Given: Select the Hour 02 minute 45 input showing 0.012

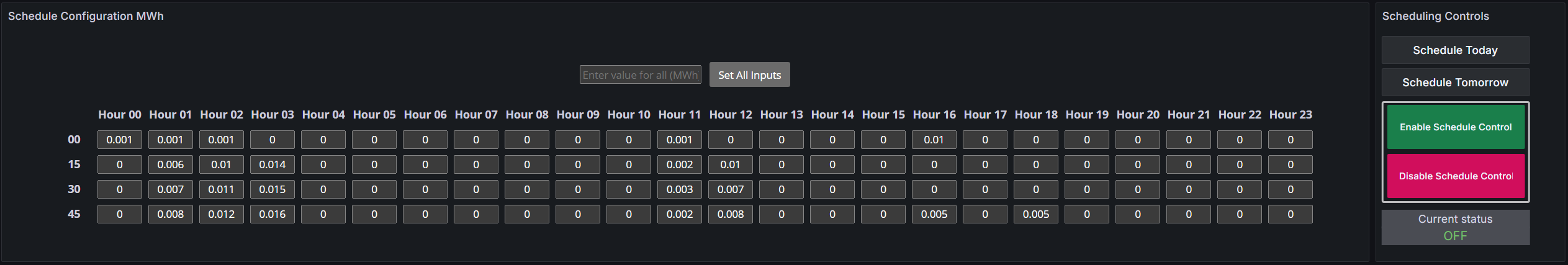Looking at the screenshot, I should tap(222, 214).
